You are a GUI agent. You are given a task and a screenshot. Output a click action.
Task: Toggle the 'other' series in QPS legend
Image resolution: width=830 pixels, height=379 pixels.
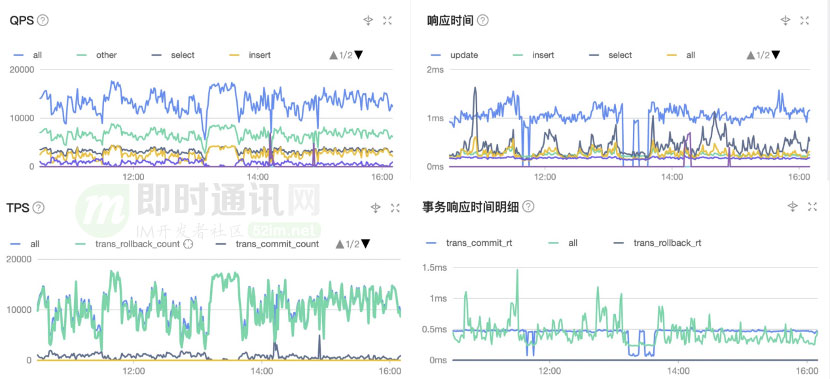pyautogui.click(x=97, y=55)
